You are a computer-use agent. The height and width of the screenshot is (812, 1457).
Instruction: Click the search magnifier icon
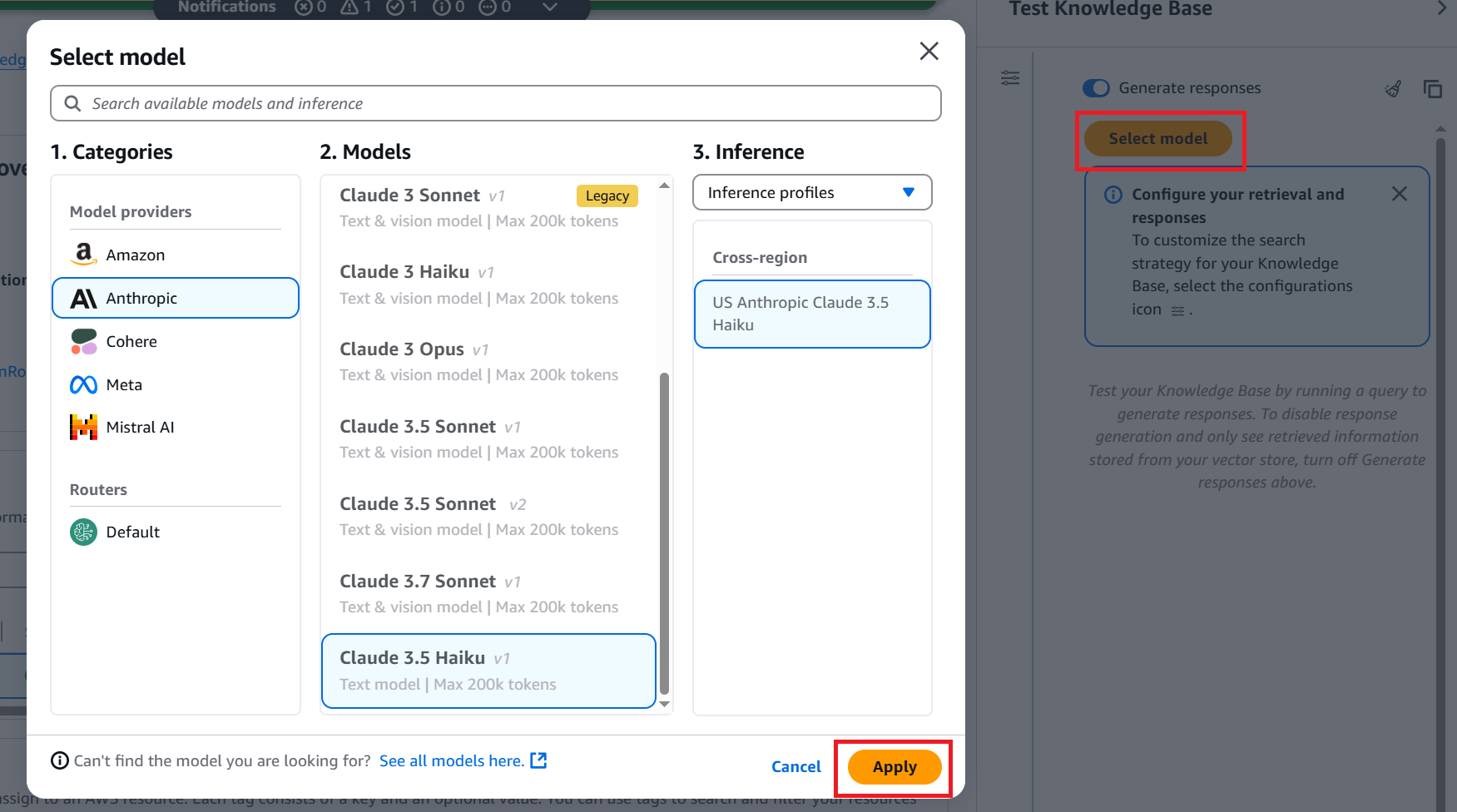pos(73,103)
